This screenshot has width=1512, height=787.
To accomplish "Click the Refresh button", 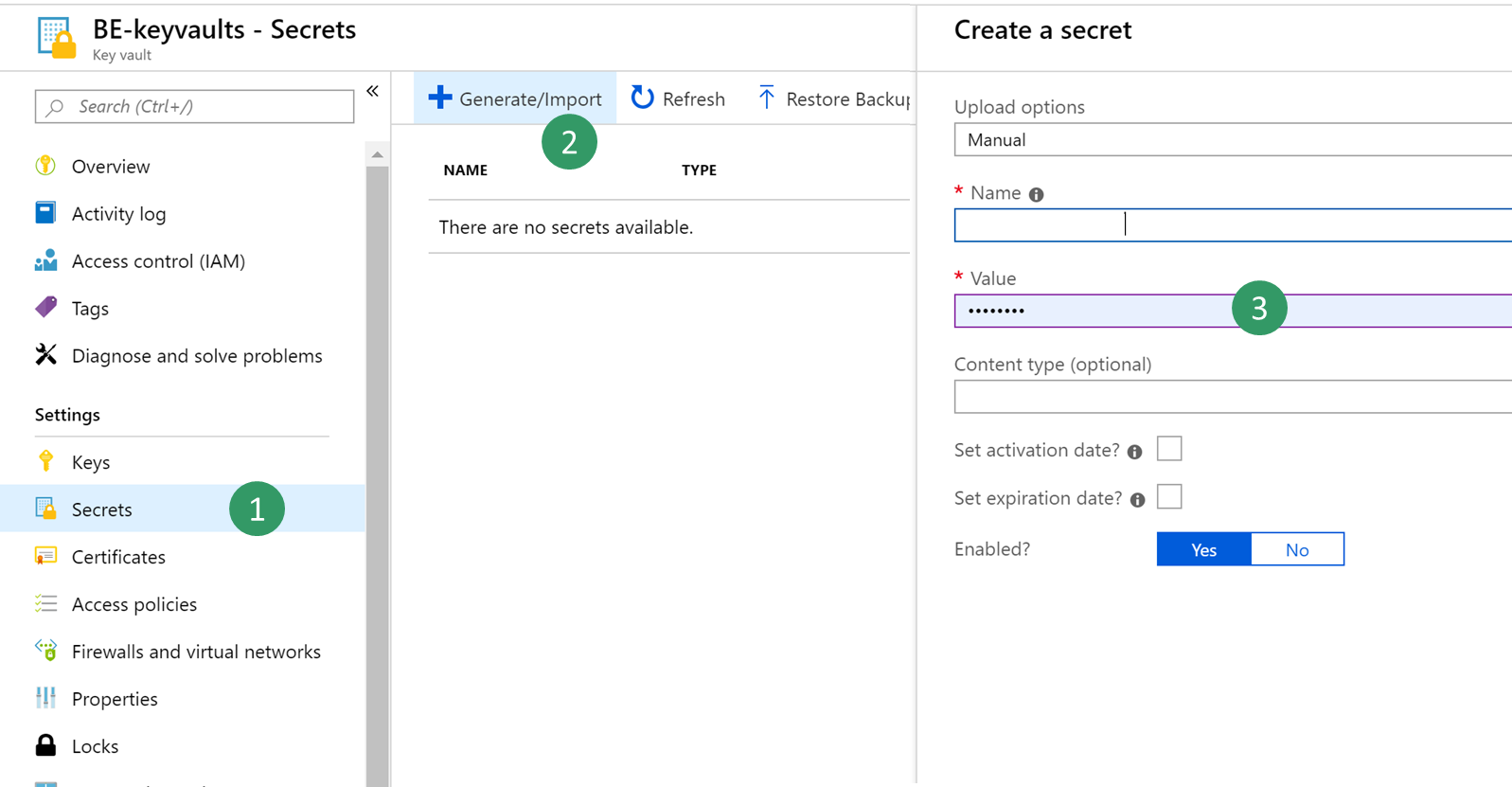I will 678,98.
